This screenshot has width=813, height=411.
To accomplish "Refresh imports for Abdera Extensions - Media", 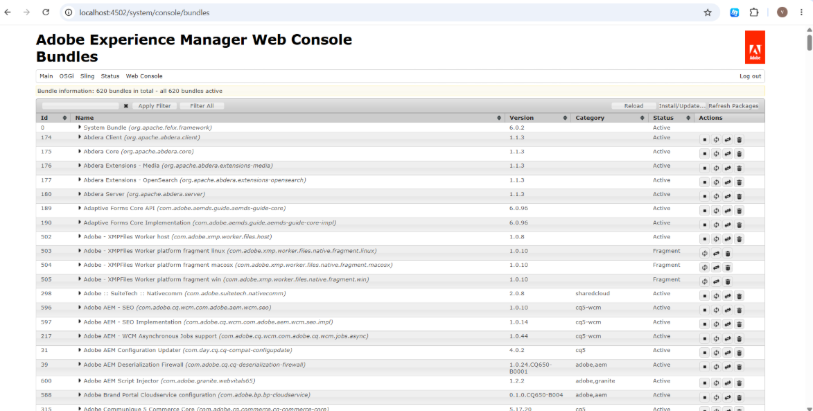I will 716,168.
